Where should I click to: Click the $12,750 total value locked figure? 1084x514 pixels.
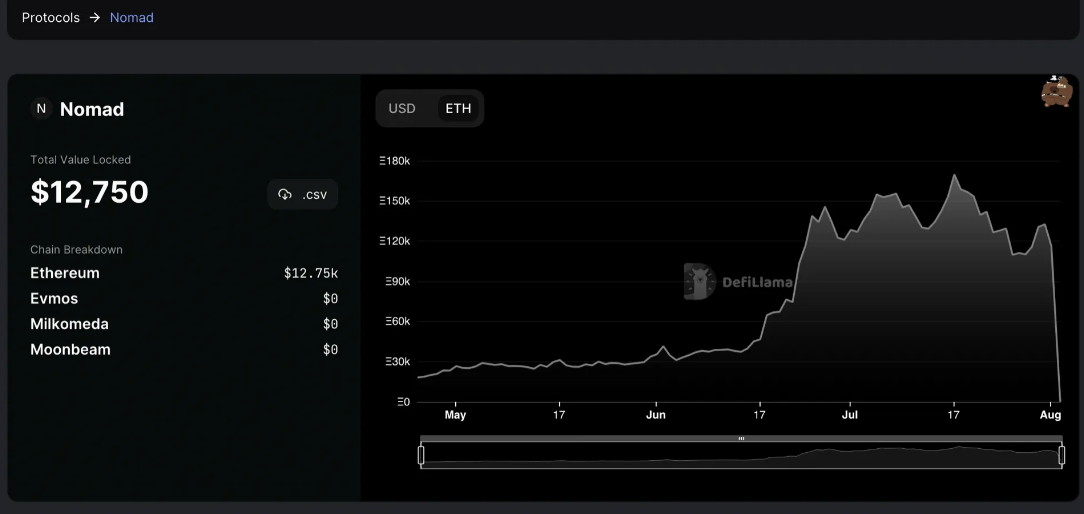click(89, 192)
